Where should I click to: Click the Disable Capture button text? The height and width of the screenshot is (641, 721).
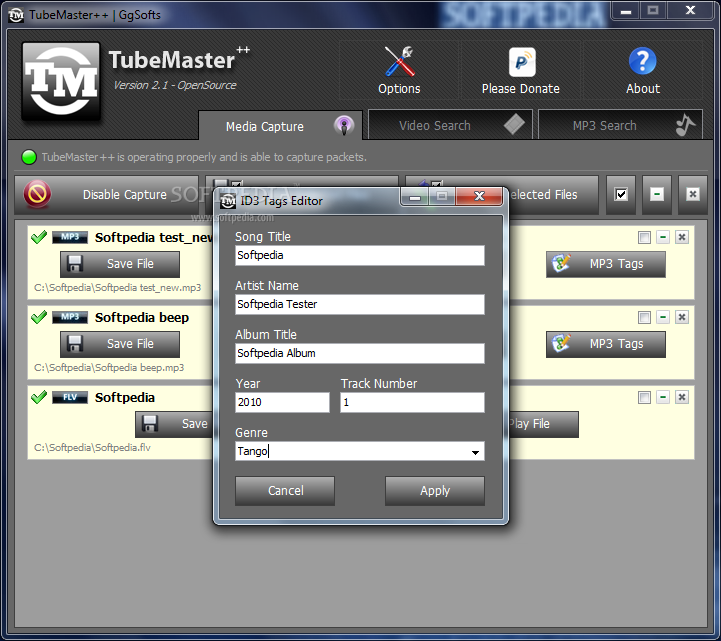pyautogui.click(x=125, y=195)
